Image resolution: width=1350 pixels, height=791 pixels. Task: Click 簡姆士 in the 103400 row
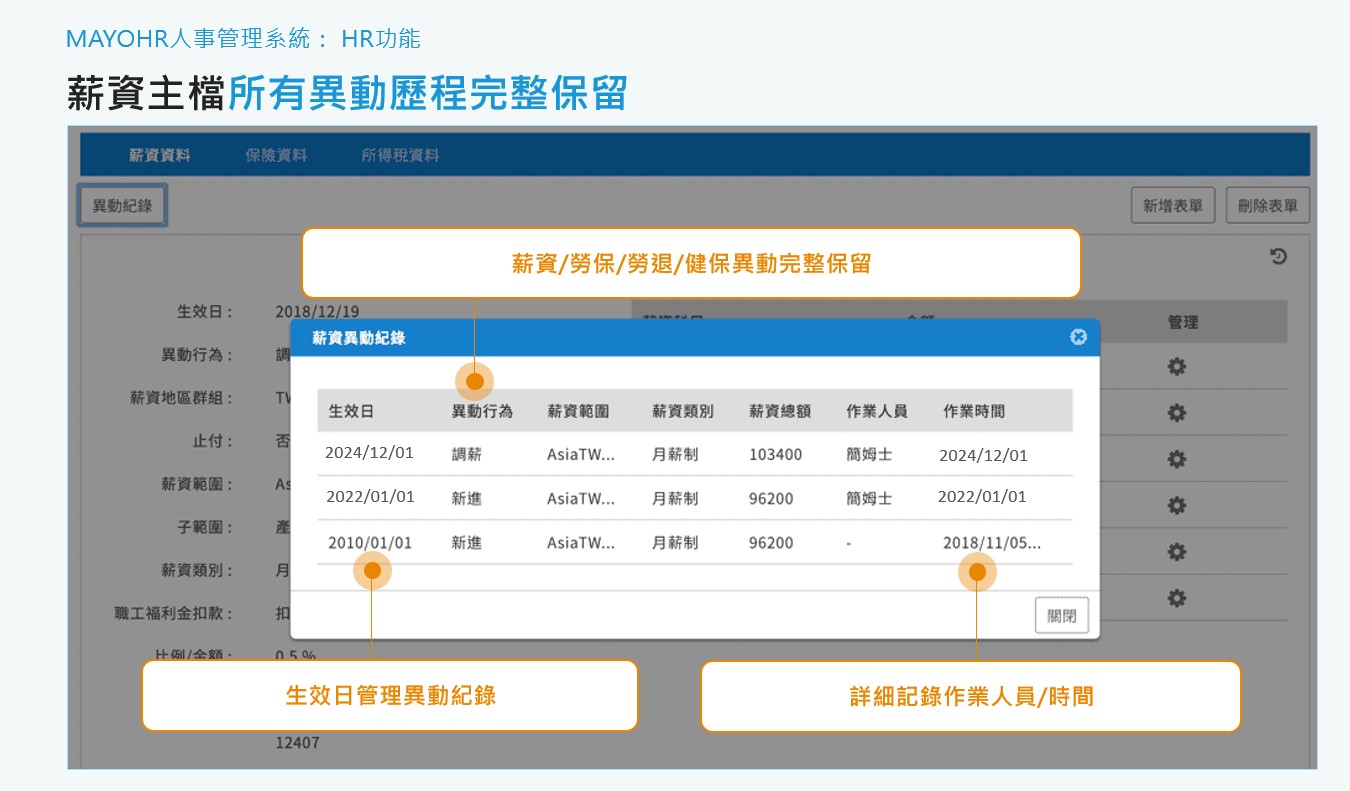[869, 454]
